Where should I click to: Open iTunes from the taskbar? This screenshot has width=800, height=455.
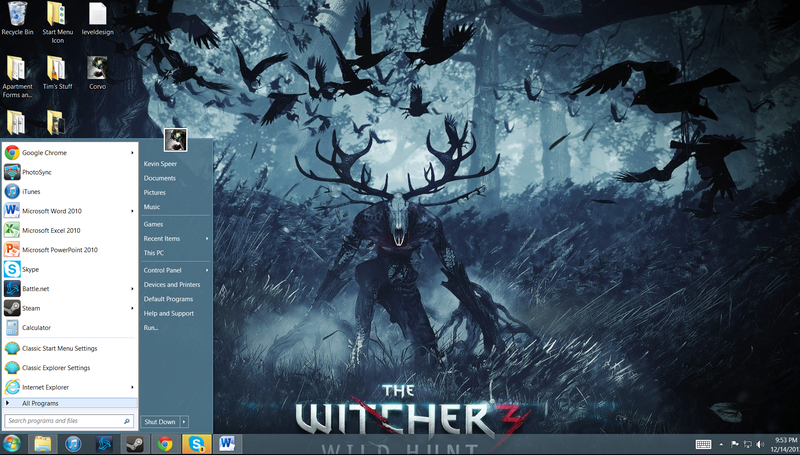pyautogui.click(x=73, y=444)
